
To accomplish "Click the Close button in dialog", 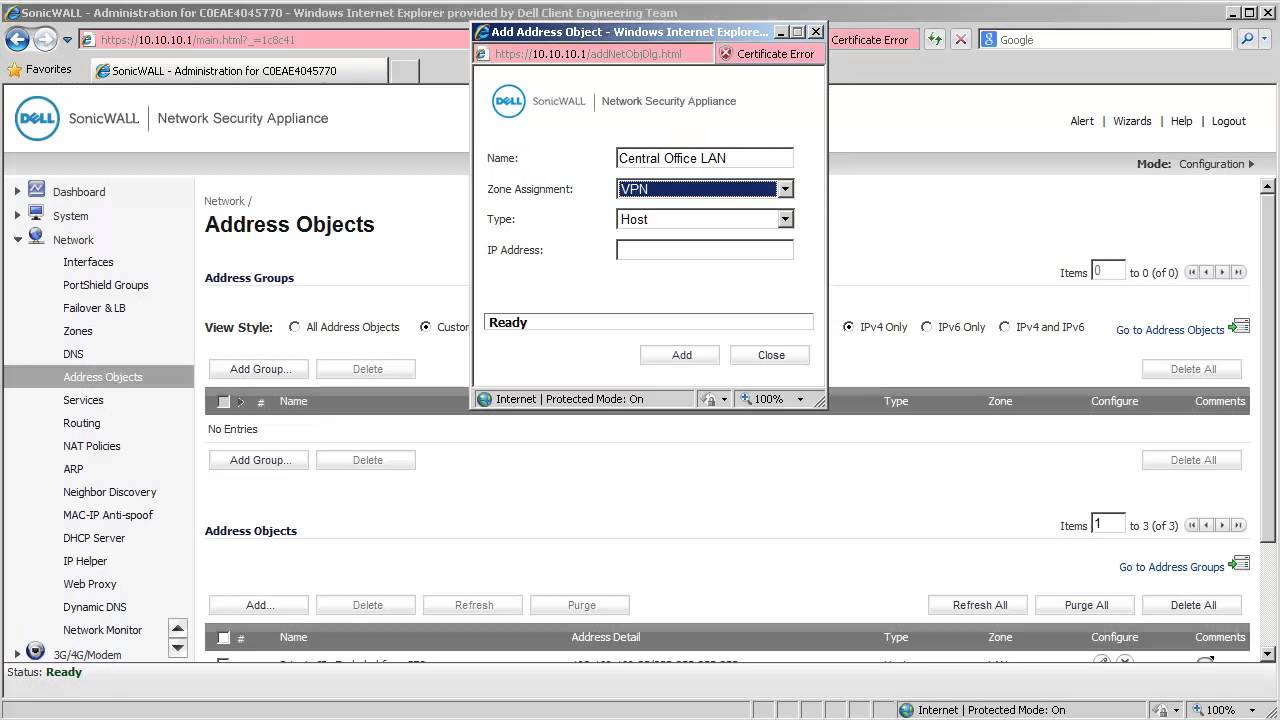I will [x=771, y=355].
